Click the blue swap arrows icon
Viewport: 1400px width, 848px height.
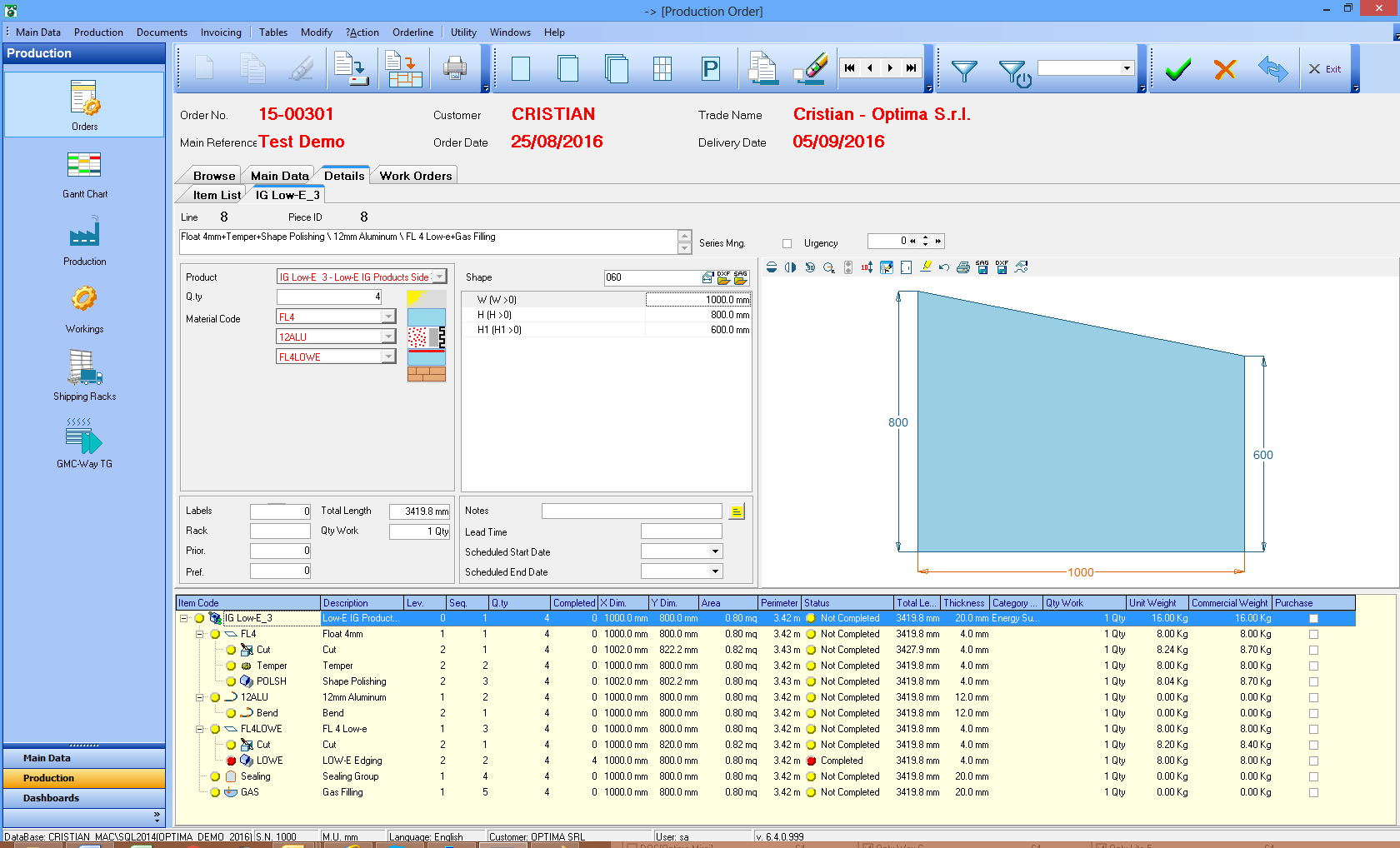[1273, 68]
